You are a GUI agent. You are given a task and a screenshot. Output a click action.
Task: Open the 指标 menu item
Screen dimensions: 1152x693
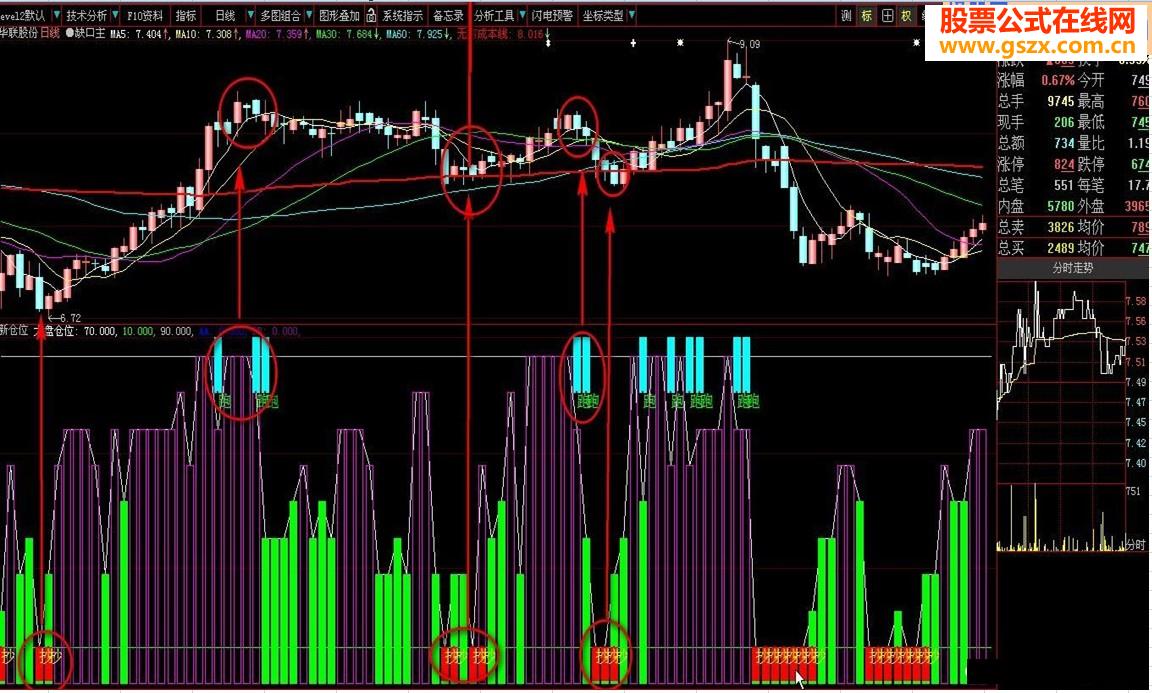pyautogui.click(x=186, y=15)
